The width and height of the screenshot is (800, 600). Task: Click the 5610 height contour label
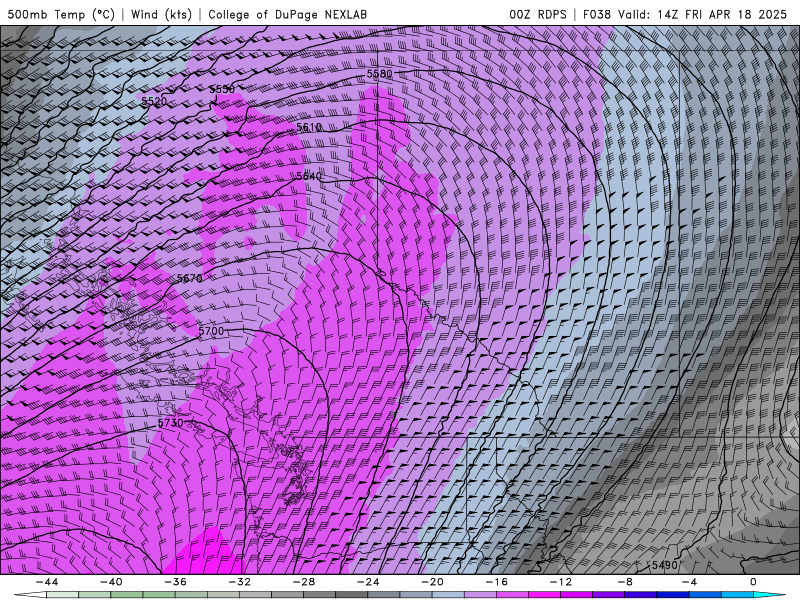(309, 127)
